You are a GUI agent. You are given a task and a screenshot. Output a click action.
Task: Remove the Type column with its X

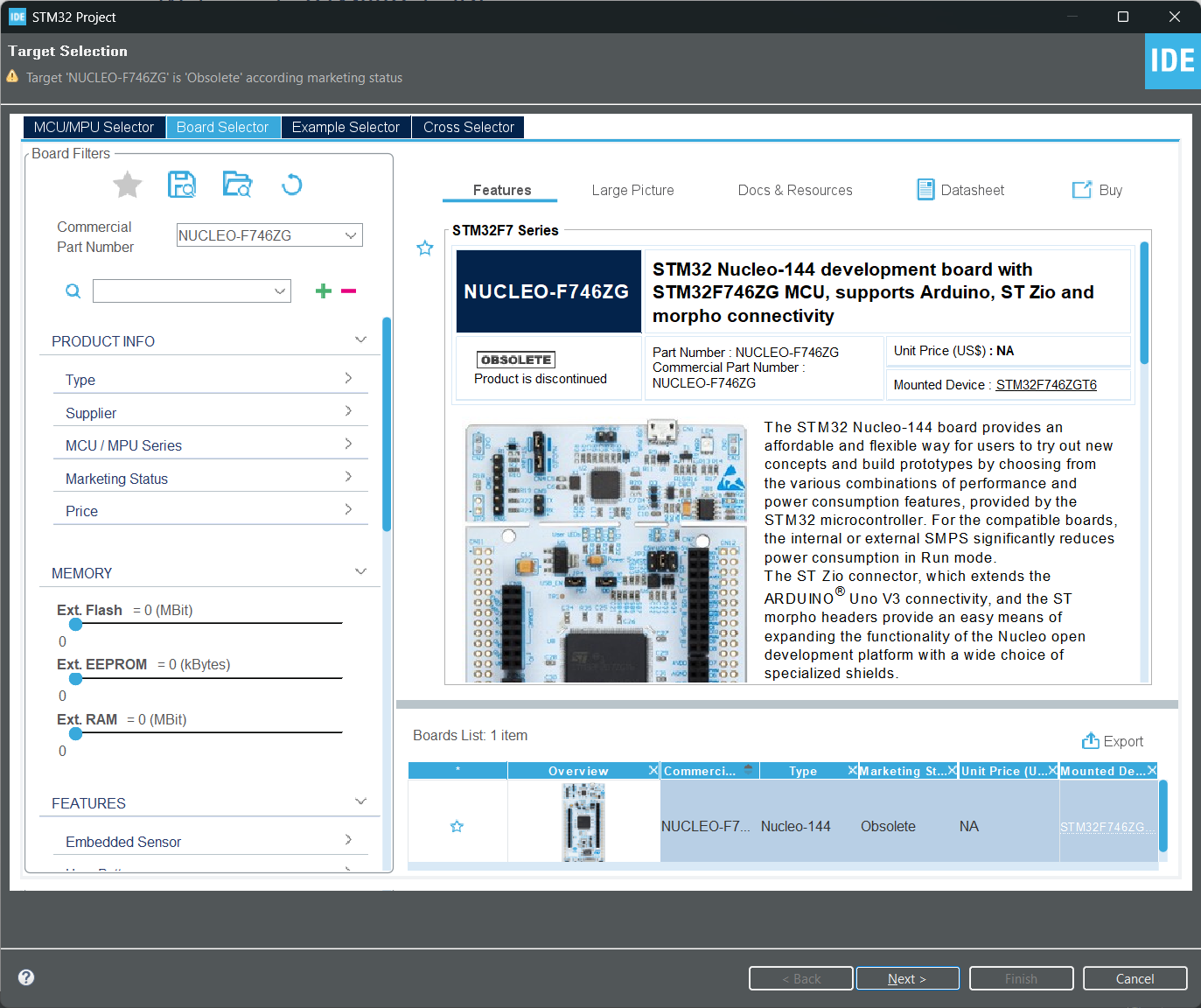[x=853, y=770]
